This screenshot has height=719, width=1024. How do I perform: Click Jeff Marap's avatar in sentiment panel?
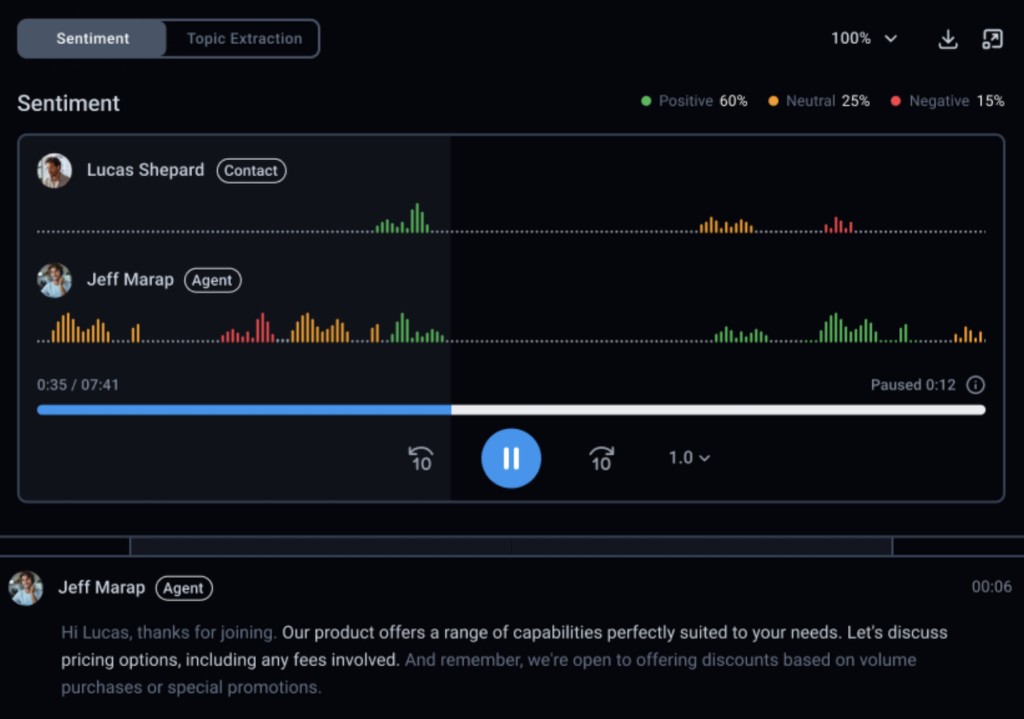pos(54,281)
